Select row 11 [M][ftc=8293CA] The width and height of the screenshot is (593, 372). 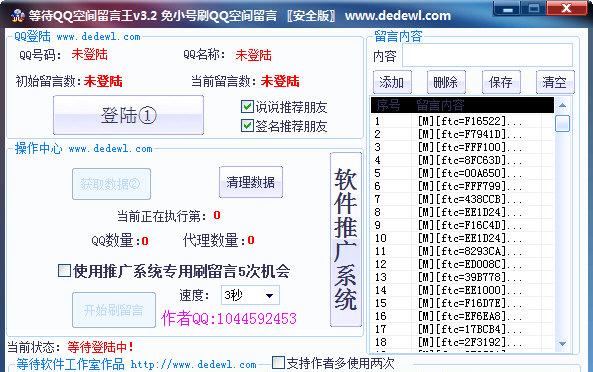pyautogui.click(x=462, y=251)
